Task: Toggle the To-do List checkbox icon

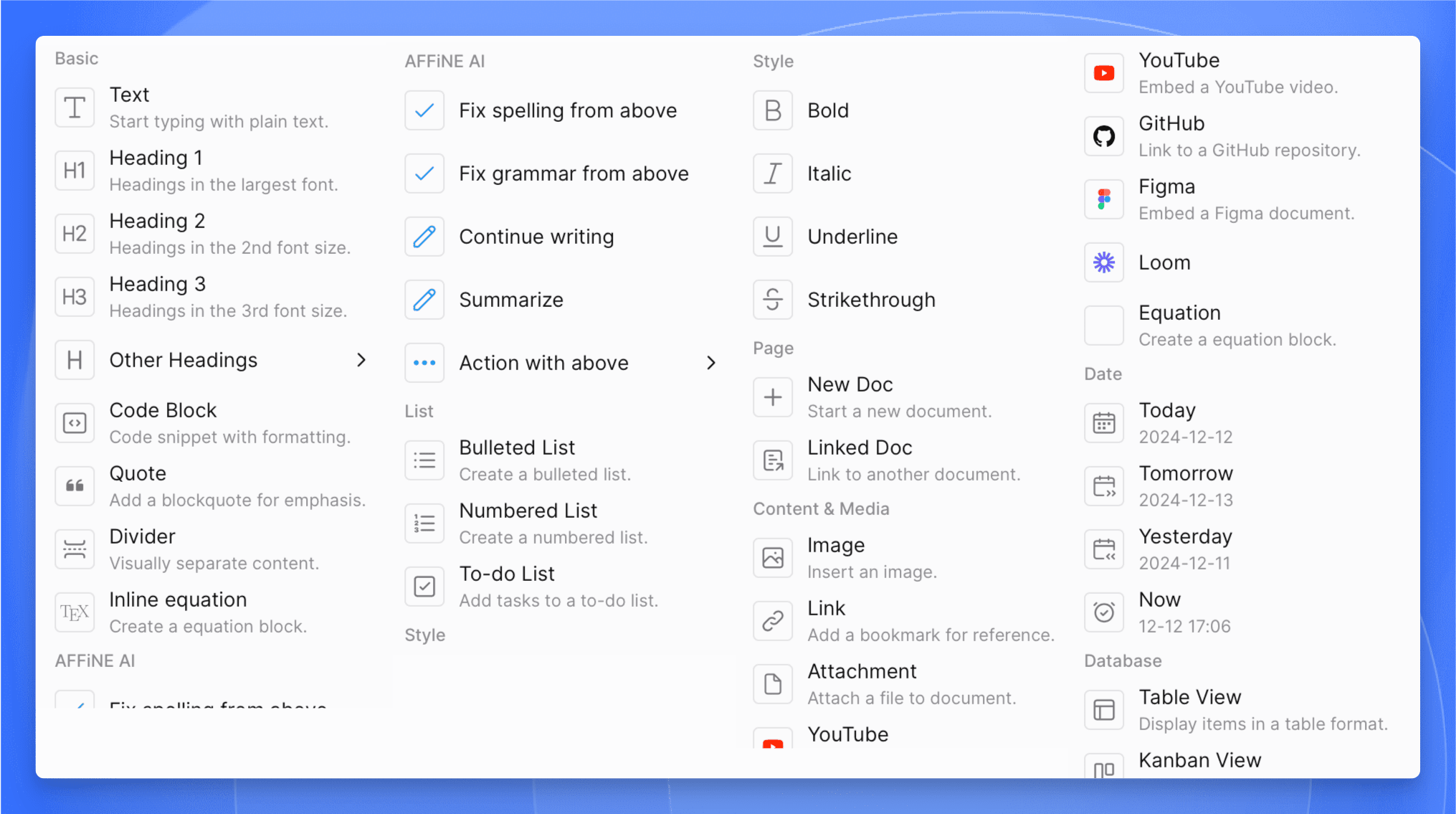Action: click(x=424, y=586)
